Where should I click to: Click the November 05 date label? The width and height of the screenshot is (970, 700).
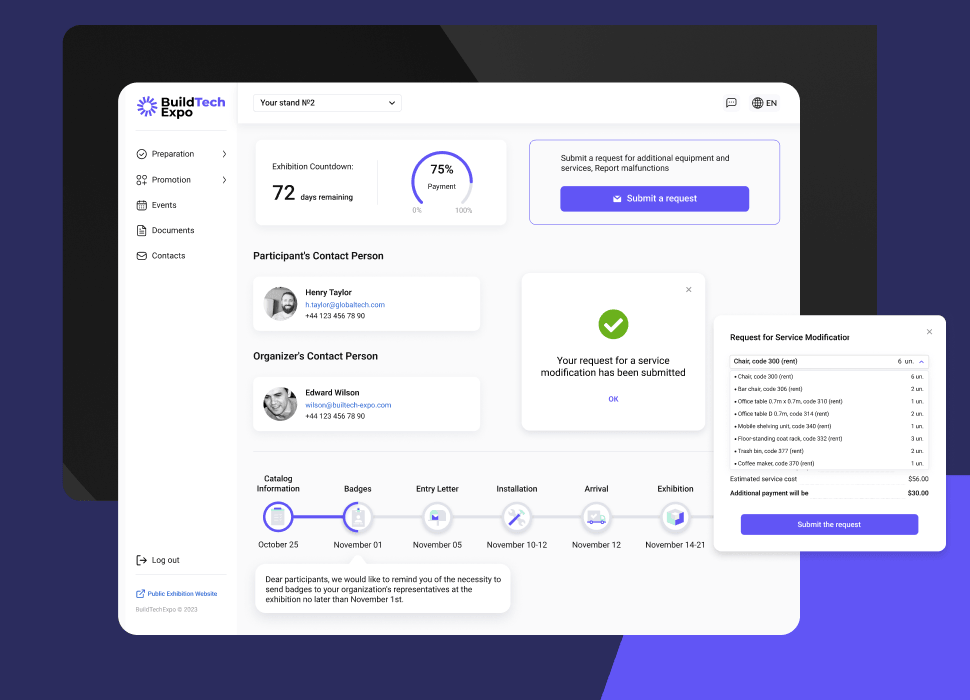(x=437, y=545)
